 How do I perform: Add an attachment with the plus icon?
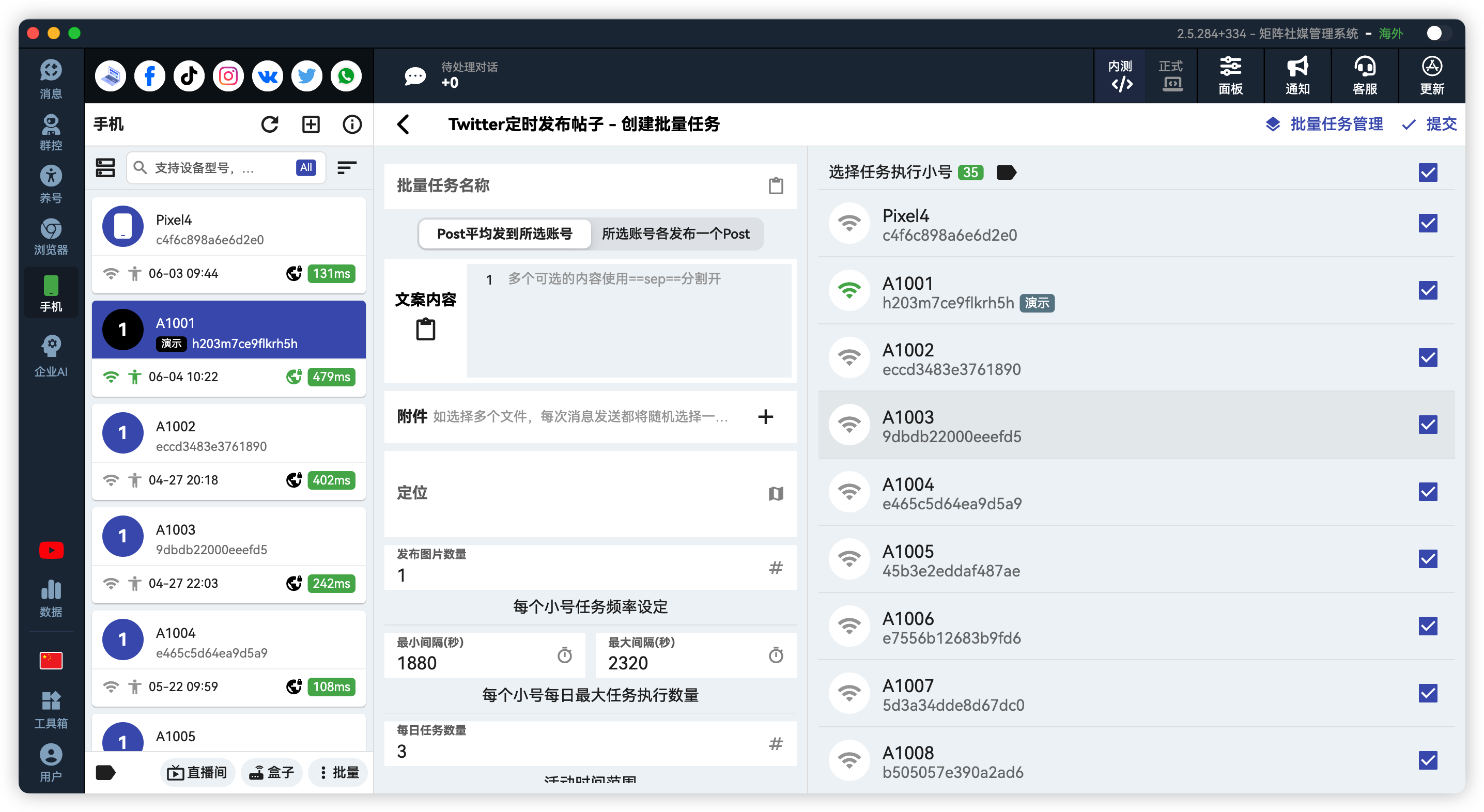tap(766, 416)
